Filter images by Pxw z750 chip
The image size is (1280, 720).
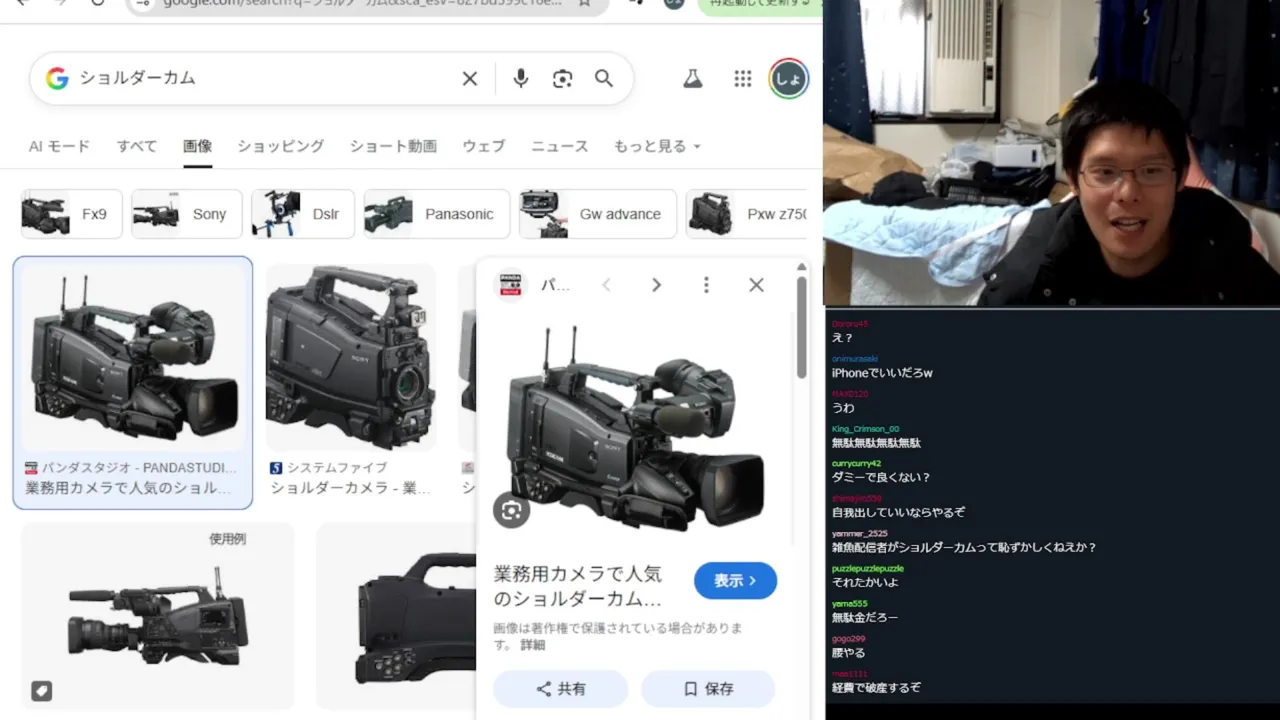[746, 214]
